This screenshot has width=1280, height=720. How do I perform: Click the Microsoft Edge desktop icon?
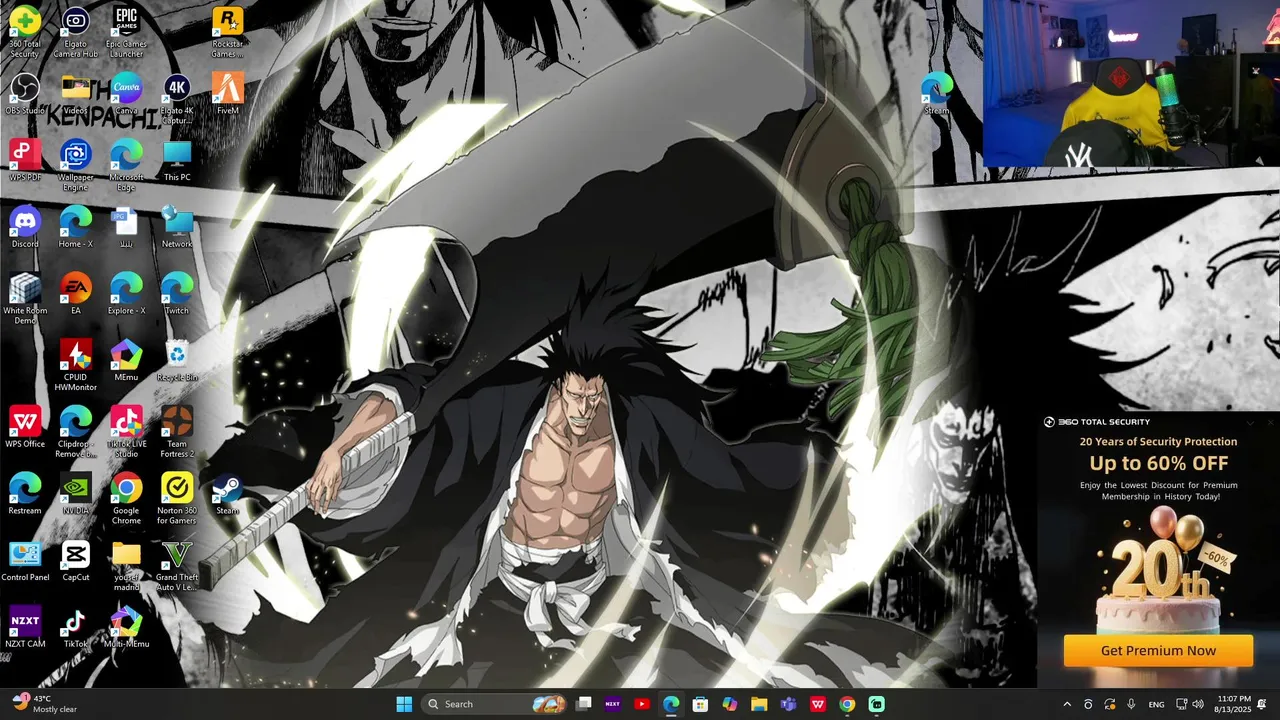pos(126,166)
